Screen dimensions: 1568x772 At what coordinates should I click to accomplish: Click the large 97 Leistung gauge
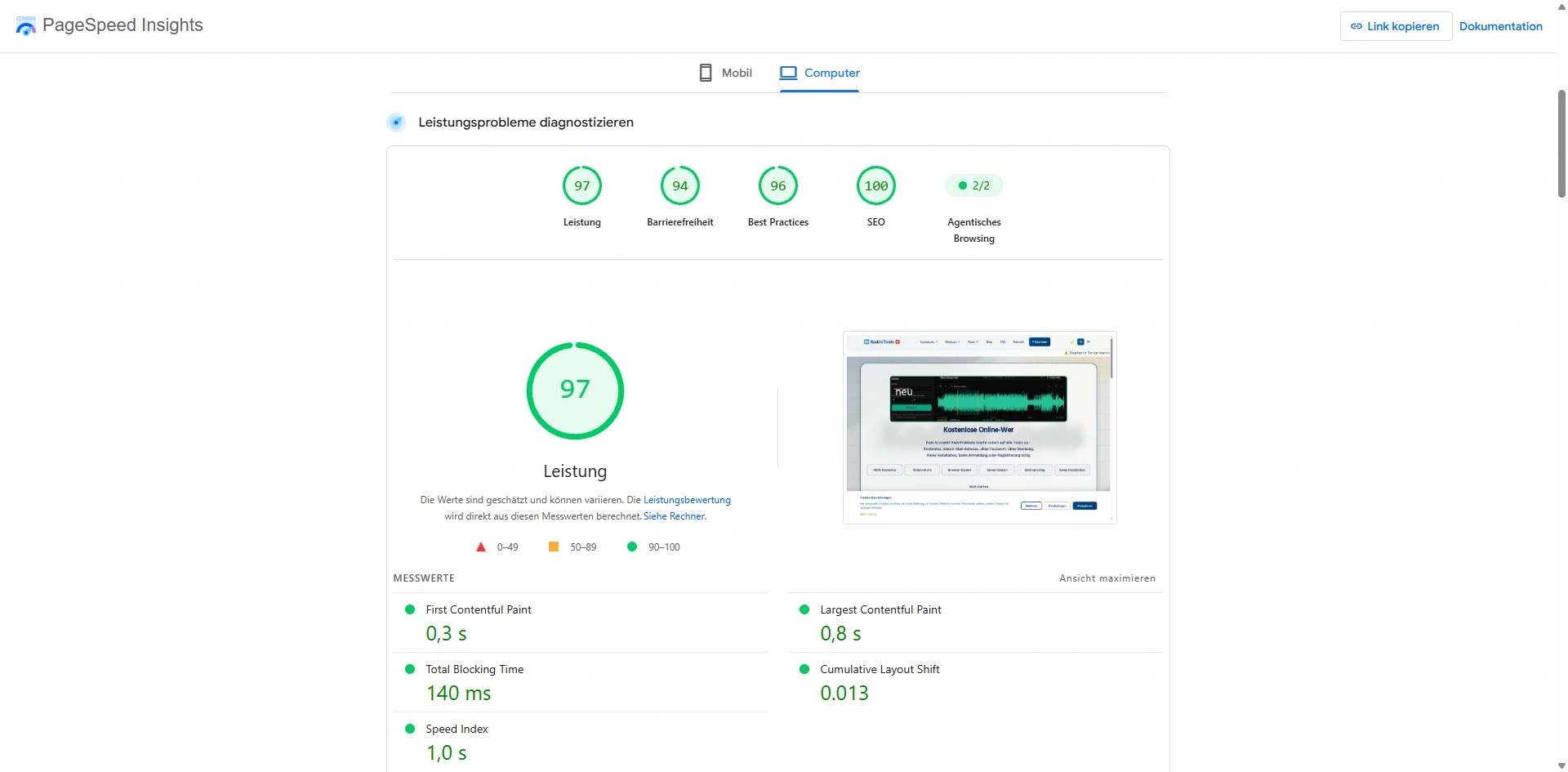click(x=575, y=390)
